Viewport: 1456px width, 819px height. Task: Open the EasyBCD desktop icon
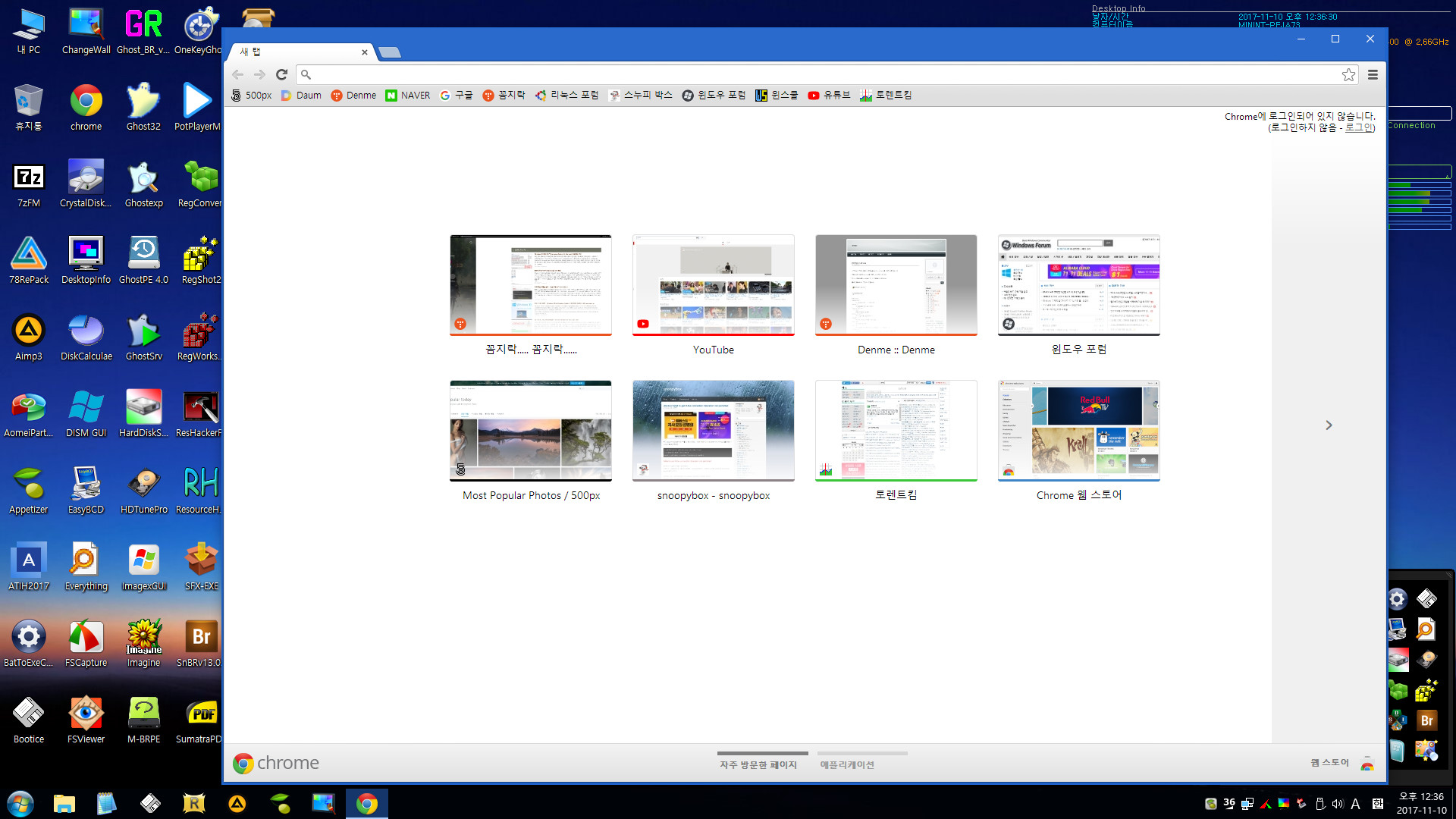click(x=86, y=491)
